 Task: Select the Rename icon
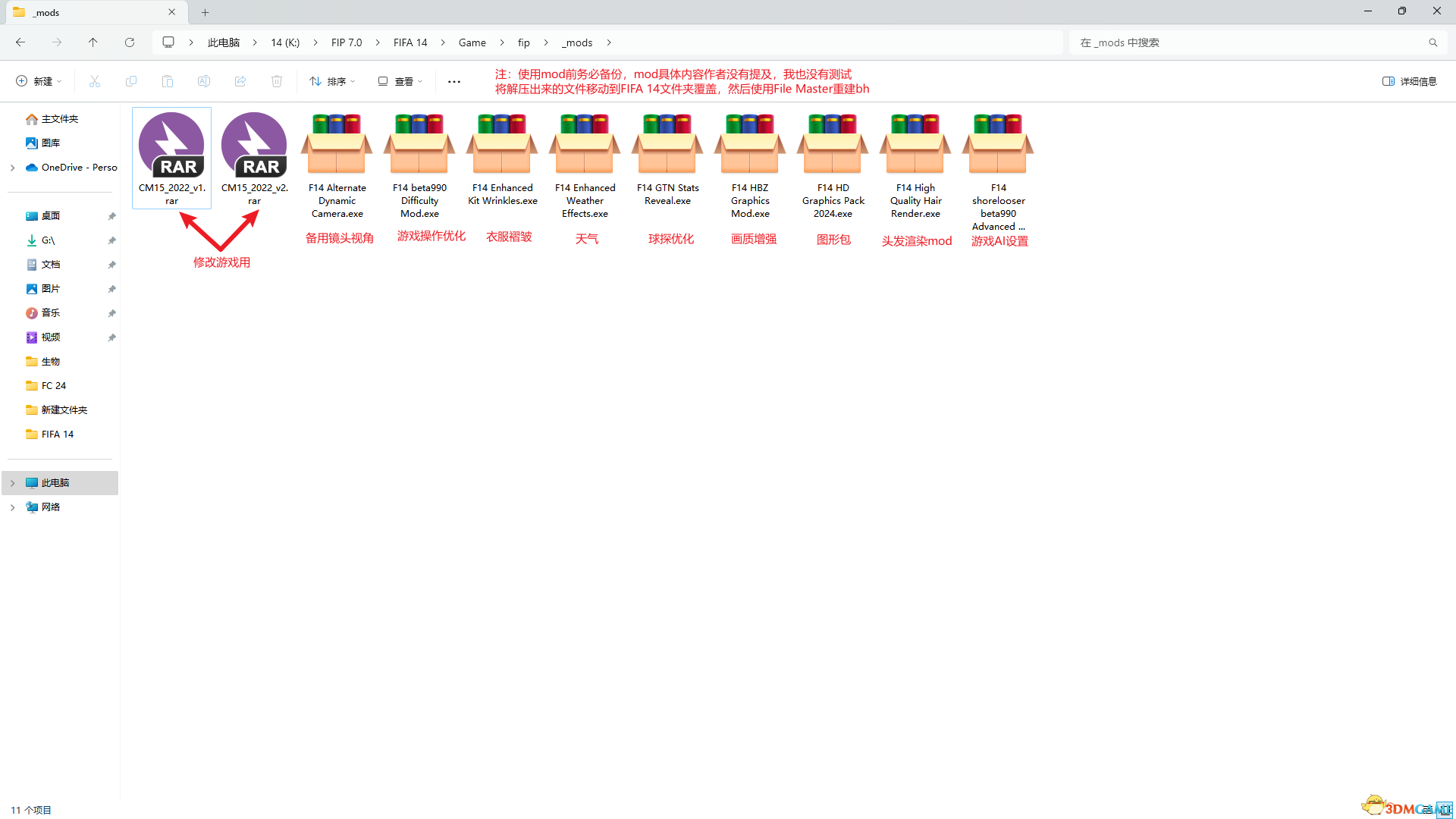[203, 81]
